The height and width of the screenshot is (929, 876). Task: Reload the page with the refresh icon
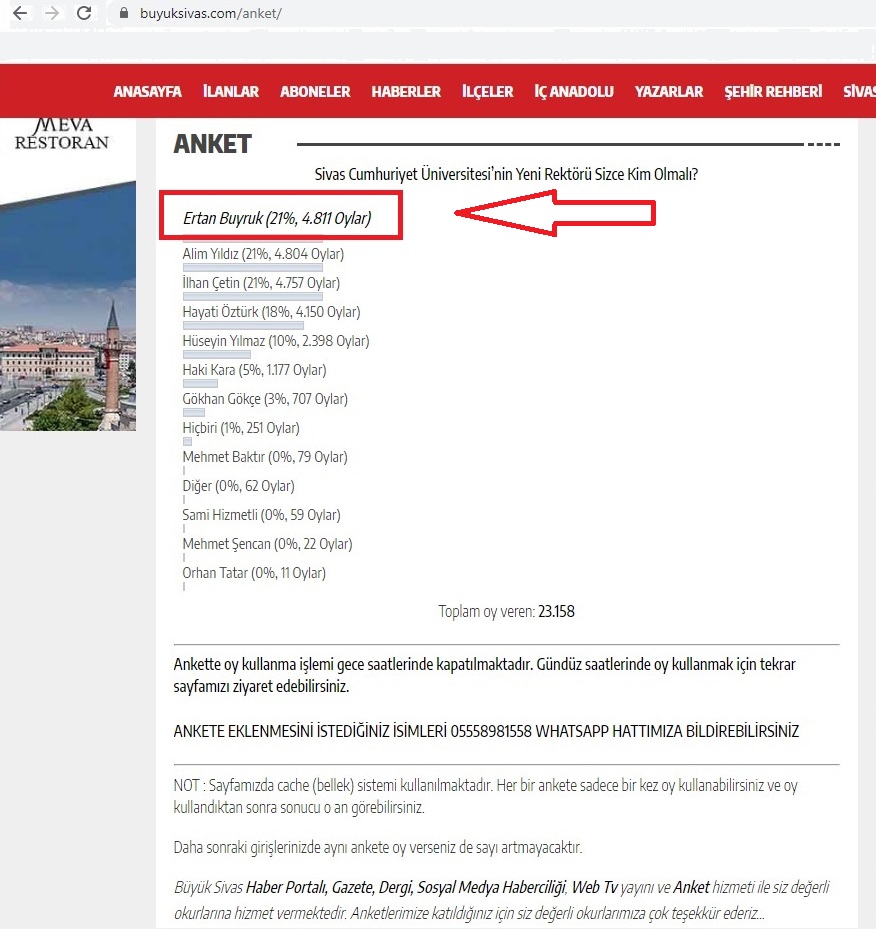(x=84, y=14)
